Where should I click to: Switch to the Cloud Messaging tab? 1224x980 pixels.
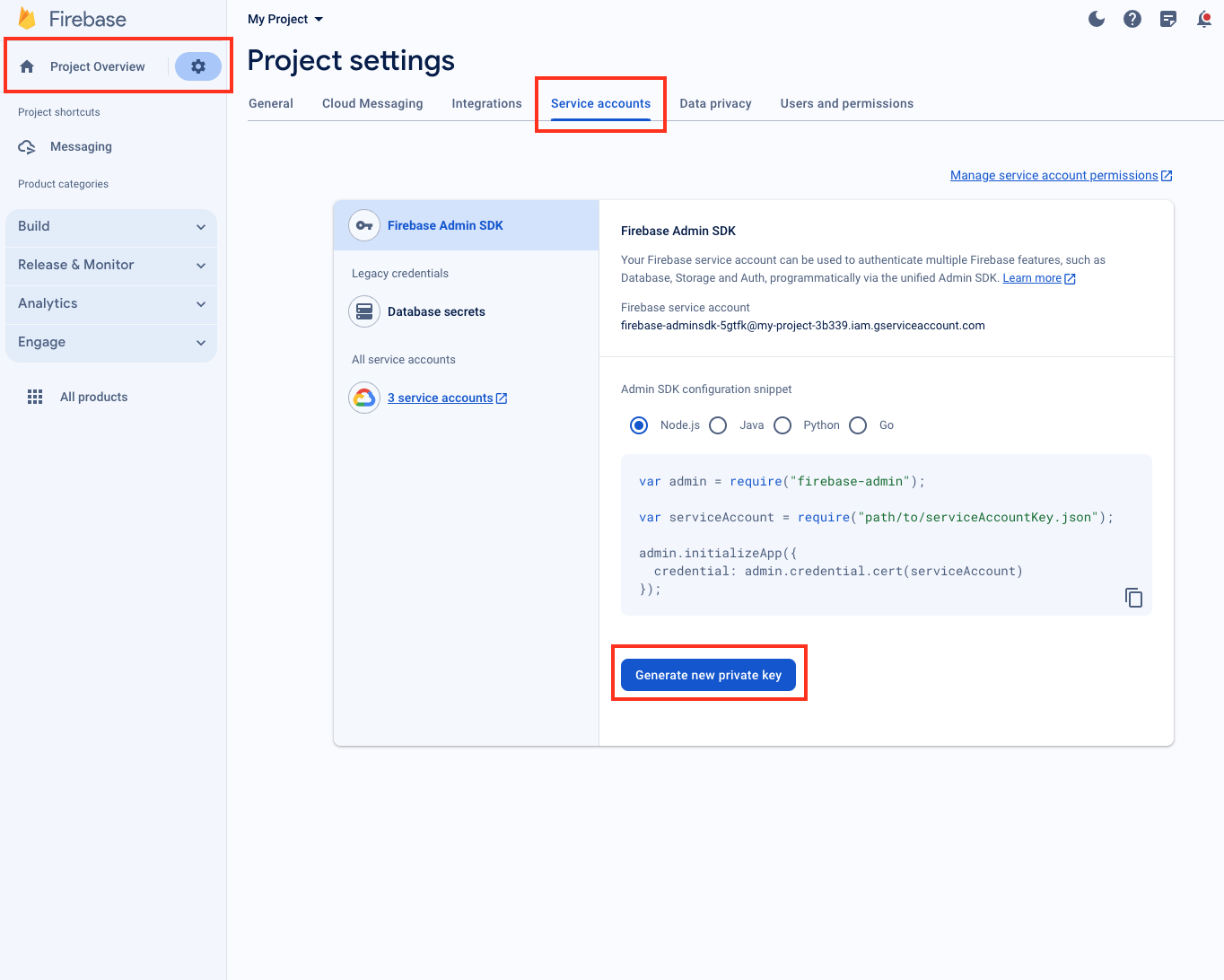372,103
